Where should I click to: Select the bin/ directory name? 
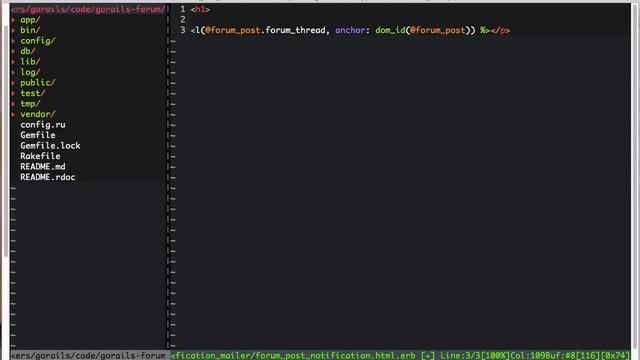click(30, 30)
